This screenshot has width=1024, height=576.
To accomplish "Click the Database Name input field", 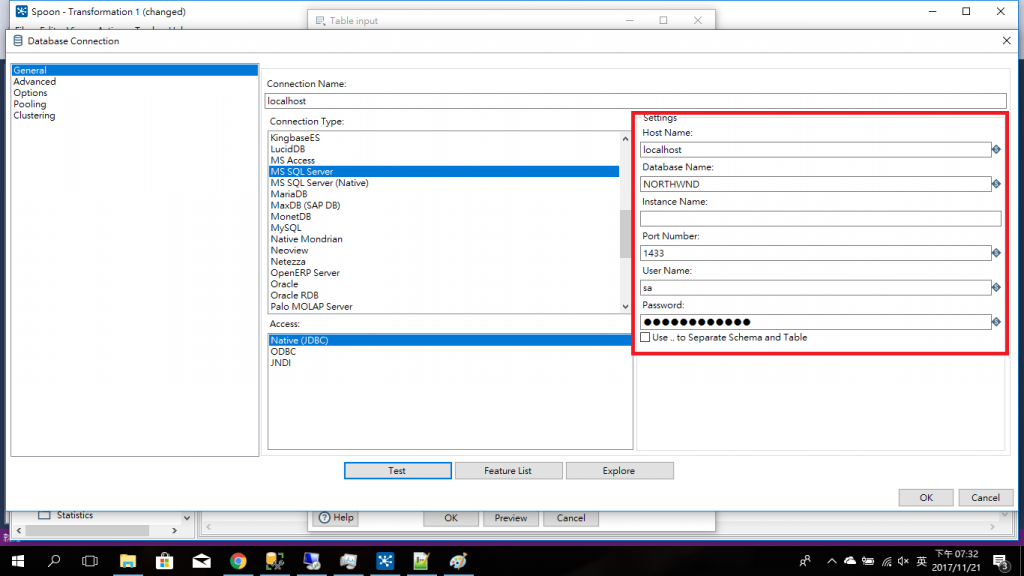I will click(816, 184).
